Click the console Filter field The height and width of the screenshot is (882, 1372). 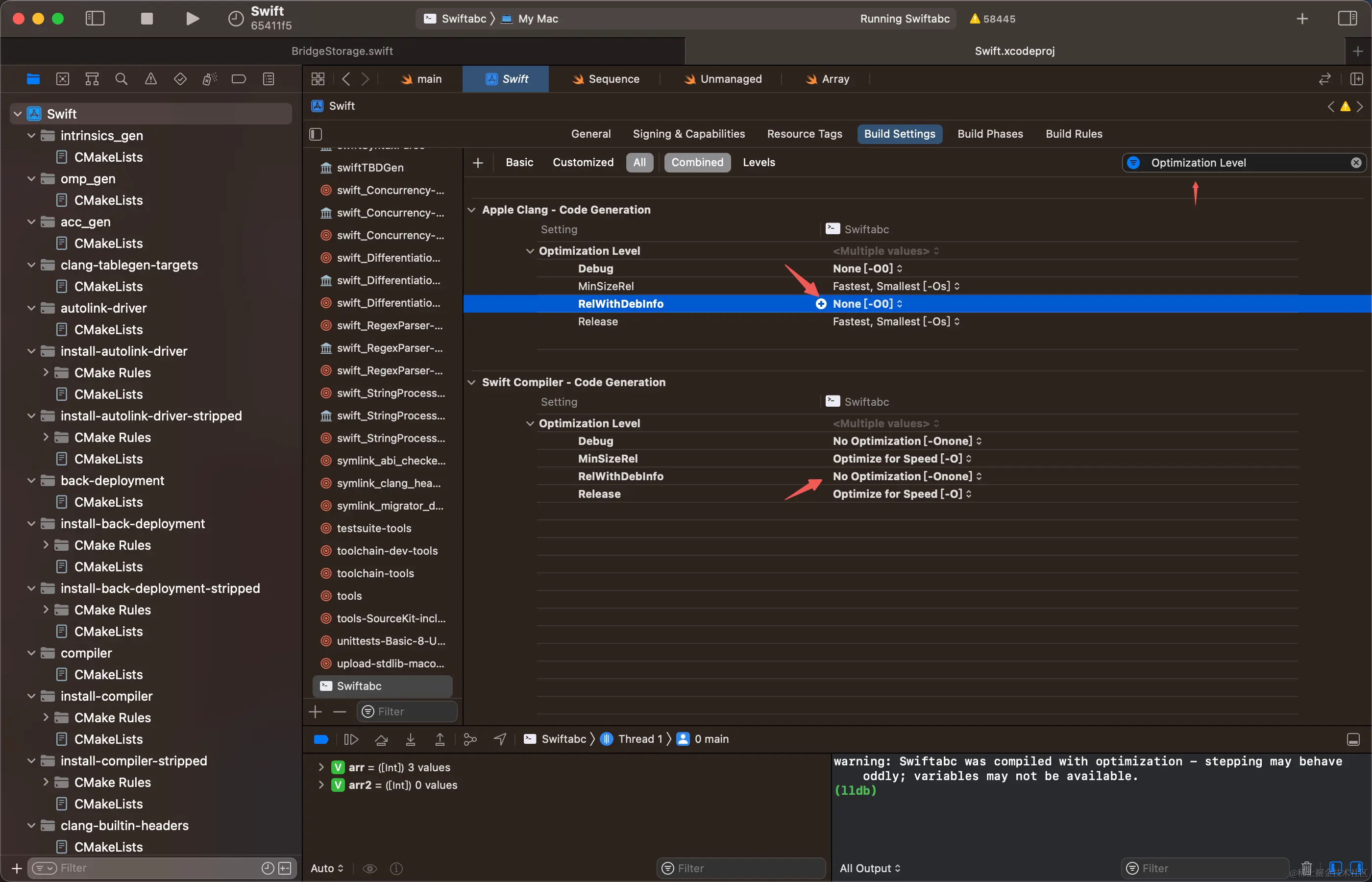(1204, 869)
